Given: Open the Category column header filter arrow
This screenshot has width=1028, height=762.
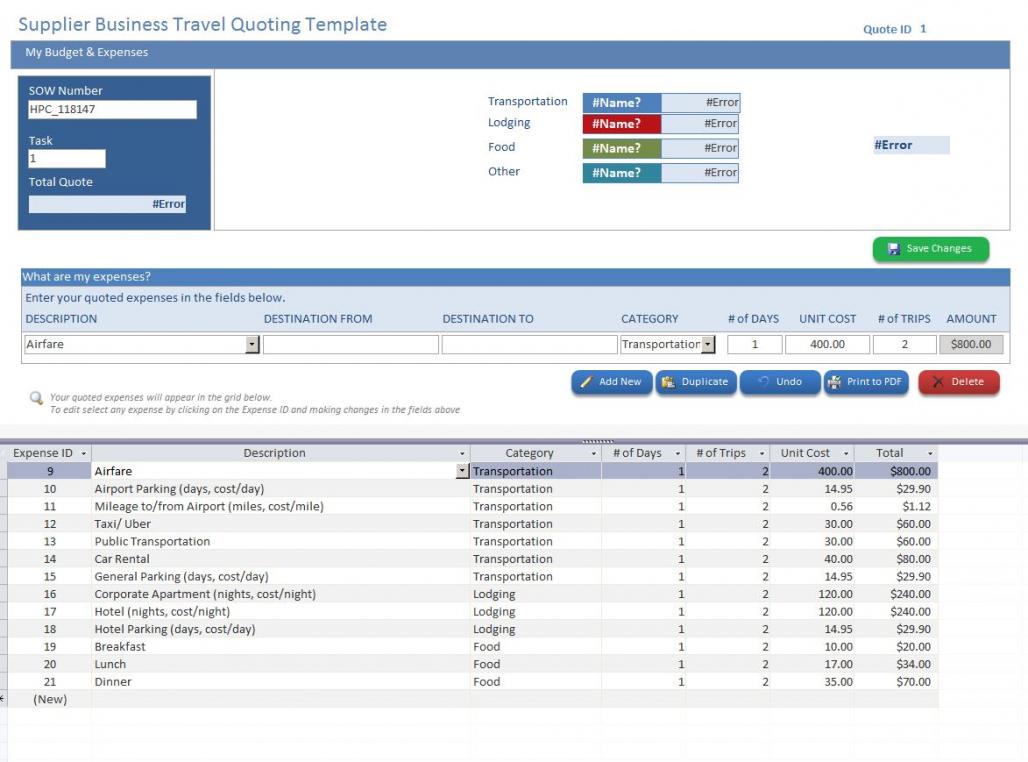Looking at the screenshot, I should tap(593, 453).
